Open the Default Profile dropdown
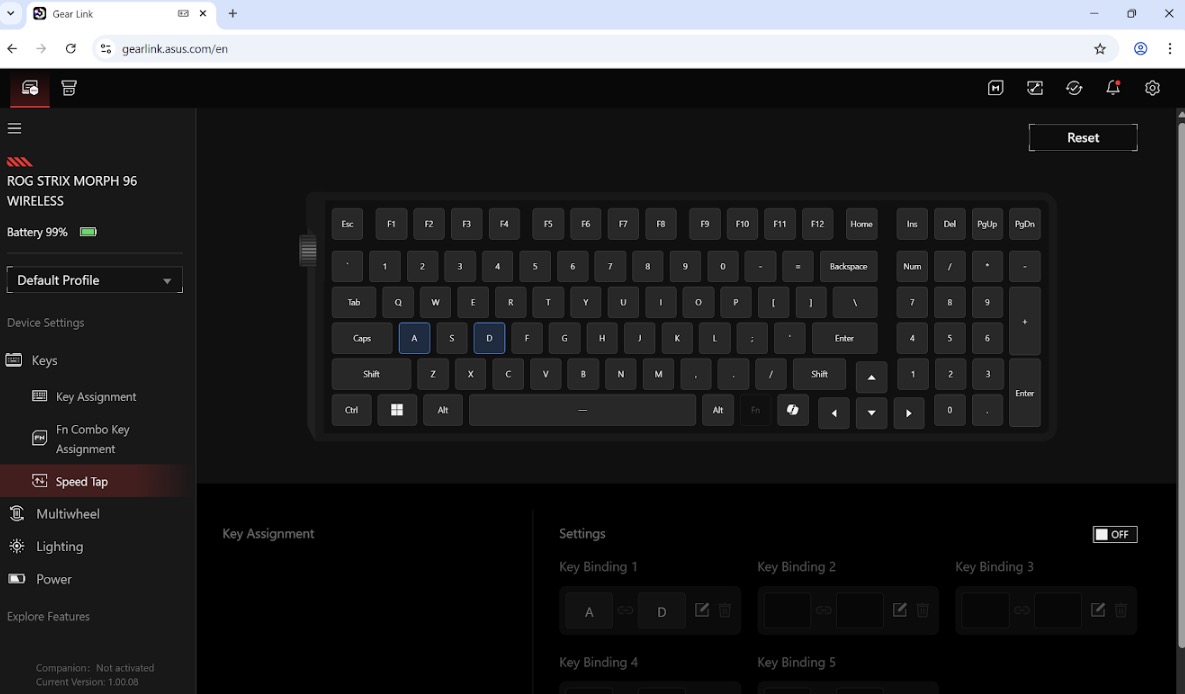The height and width of the screenshot is (694, 1185). [x=94, y=280]
